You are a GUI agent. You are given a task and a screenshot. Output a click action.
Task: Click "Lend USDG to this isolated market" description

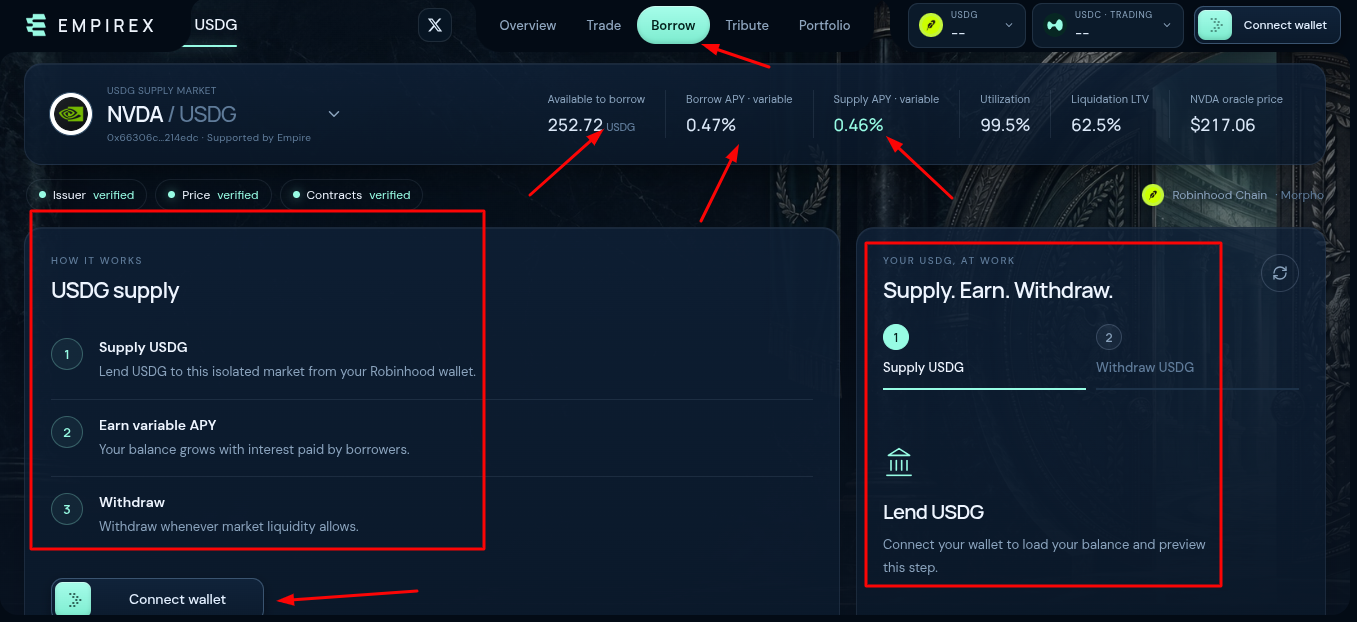click(x=287, y=371)
